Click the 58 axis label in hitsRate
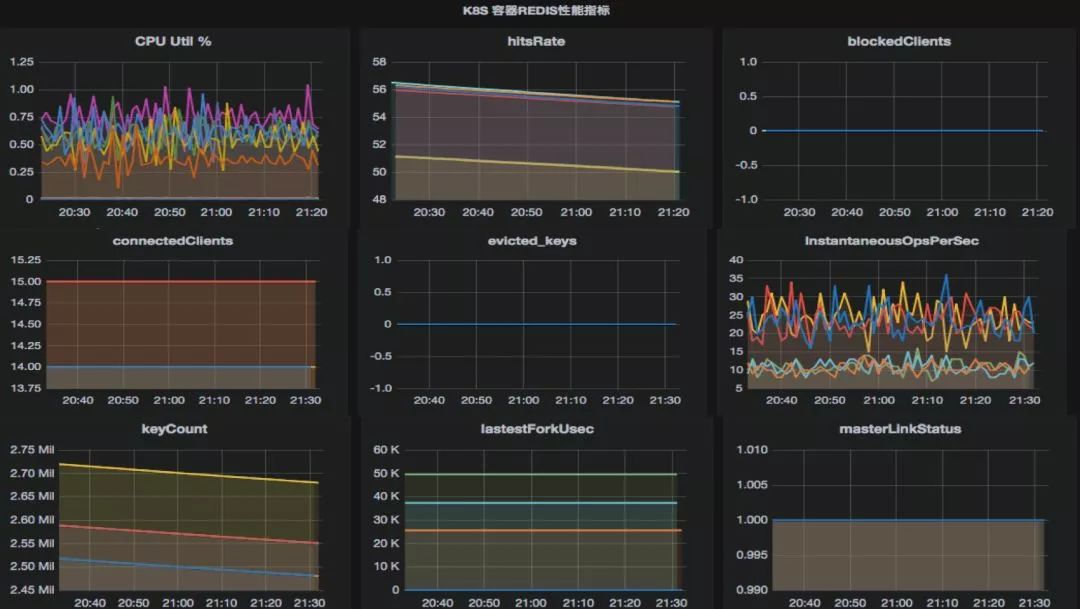 (x=380, y=62)
